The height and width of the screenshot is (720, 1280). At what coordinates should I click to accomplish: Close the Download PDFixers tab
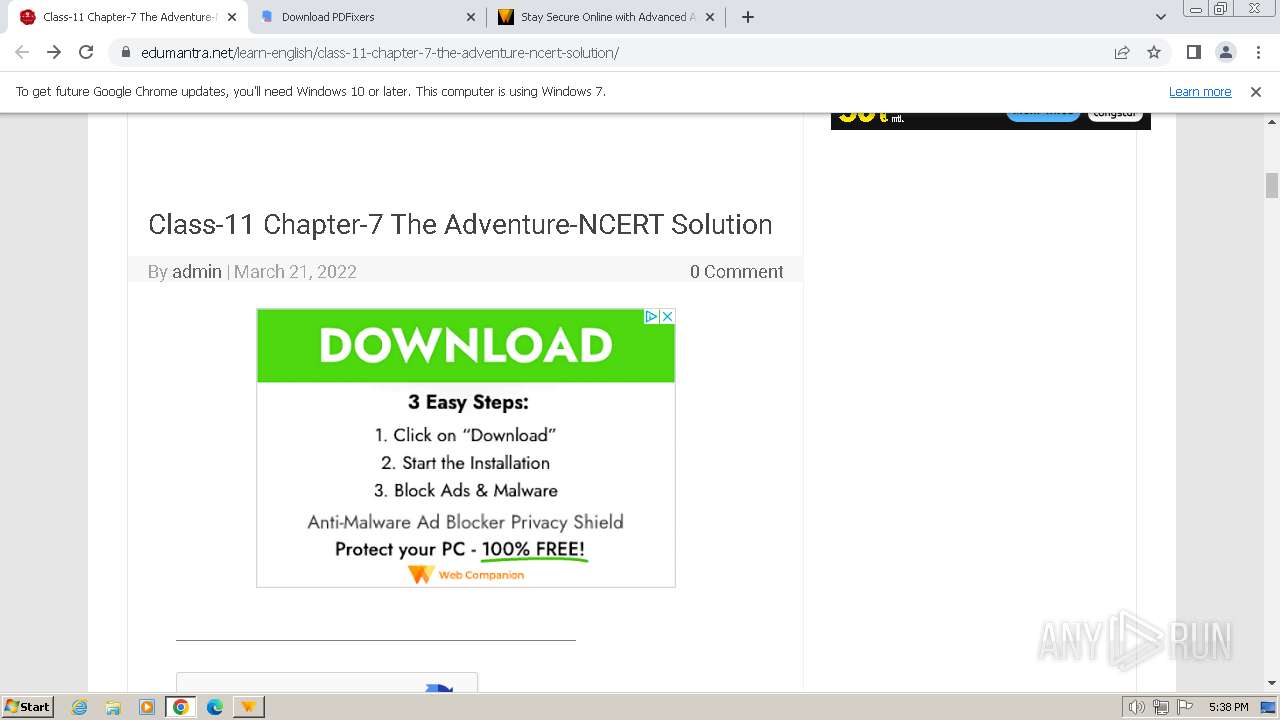point(472,17)
